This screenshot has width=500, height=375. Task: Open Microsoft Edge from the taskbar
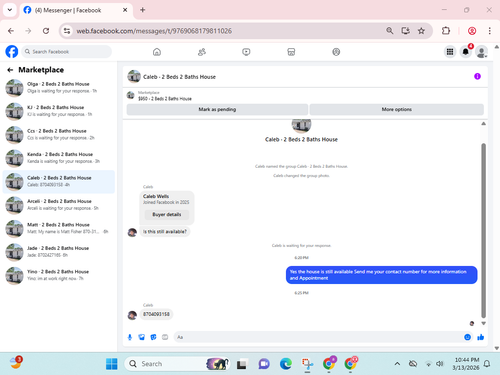click(x=286, y=364)
